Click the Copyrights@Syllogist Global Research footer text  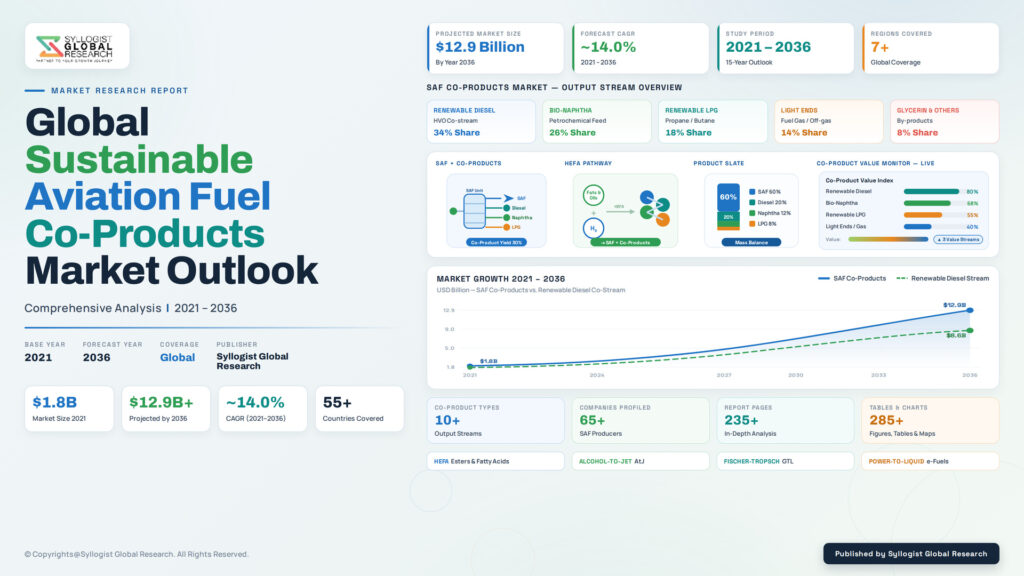[136, 554]
